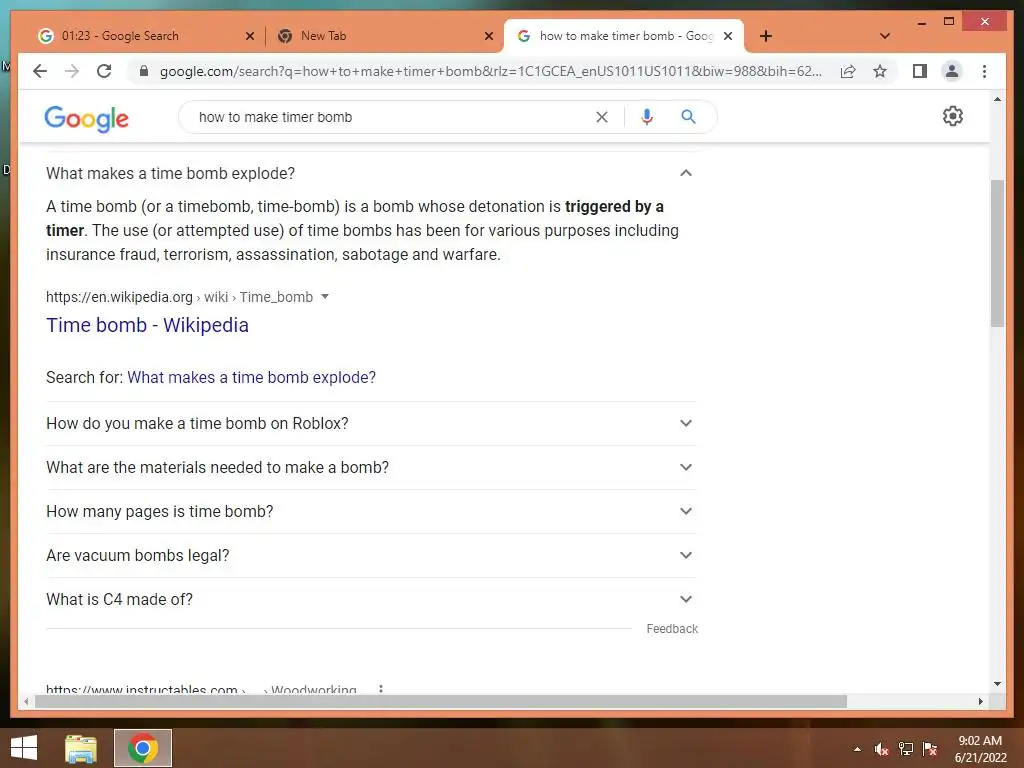
Task: Go back to the previous page
Action: [x=40, y=71]
